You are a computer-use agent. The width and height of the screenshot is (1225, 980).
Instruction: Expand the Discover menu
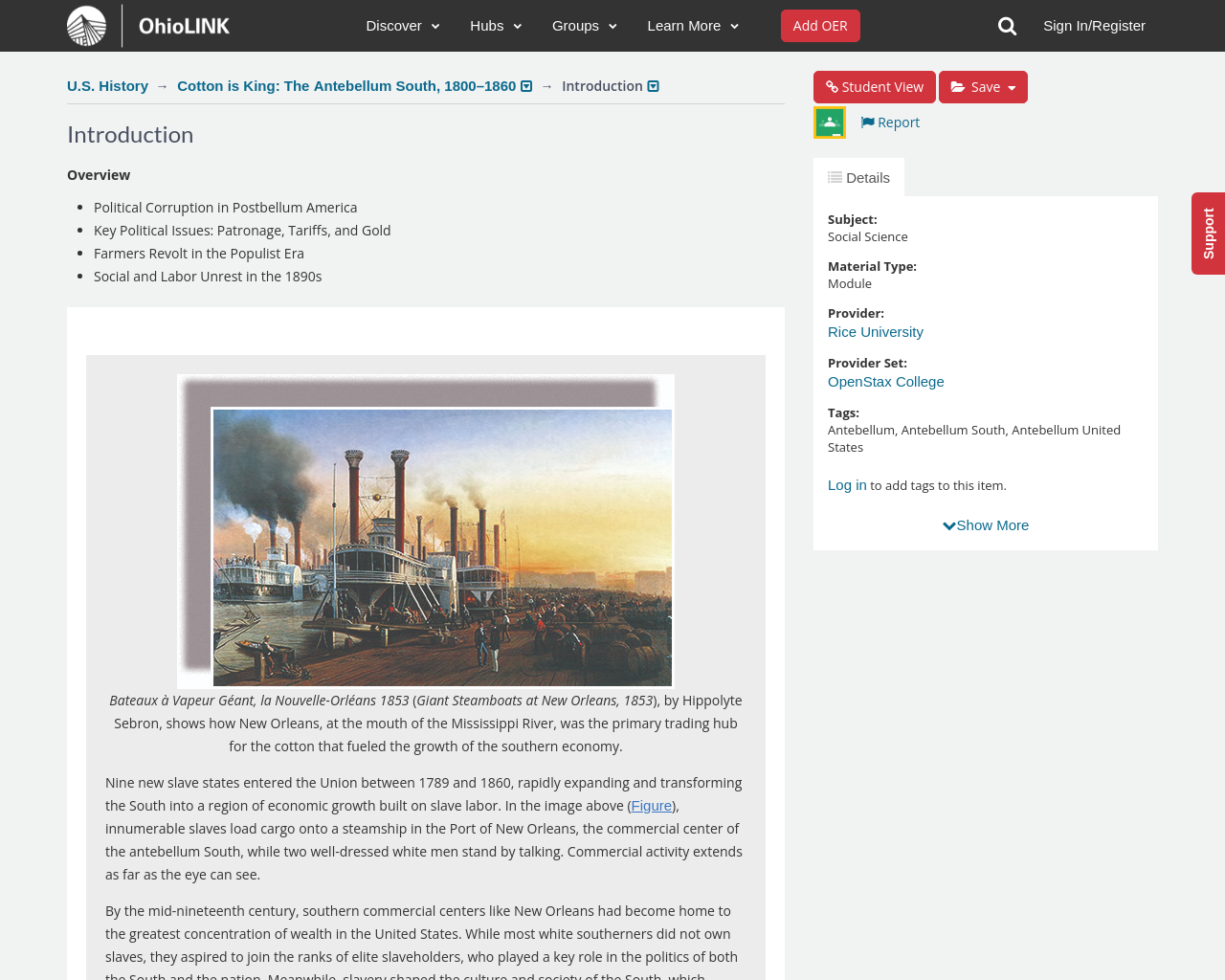[x=403, y=26]
